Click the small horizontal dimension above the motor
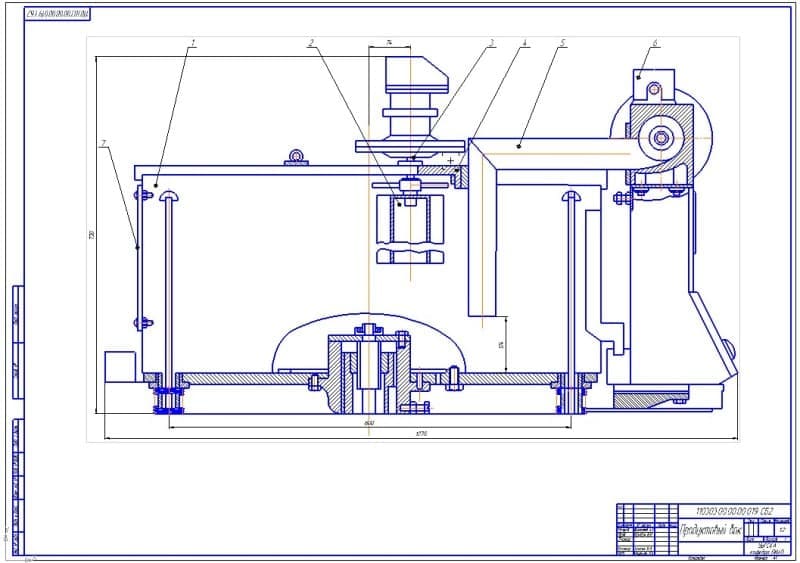Viewport: 800px width, 563px height. [389, 43]
